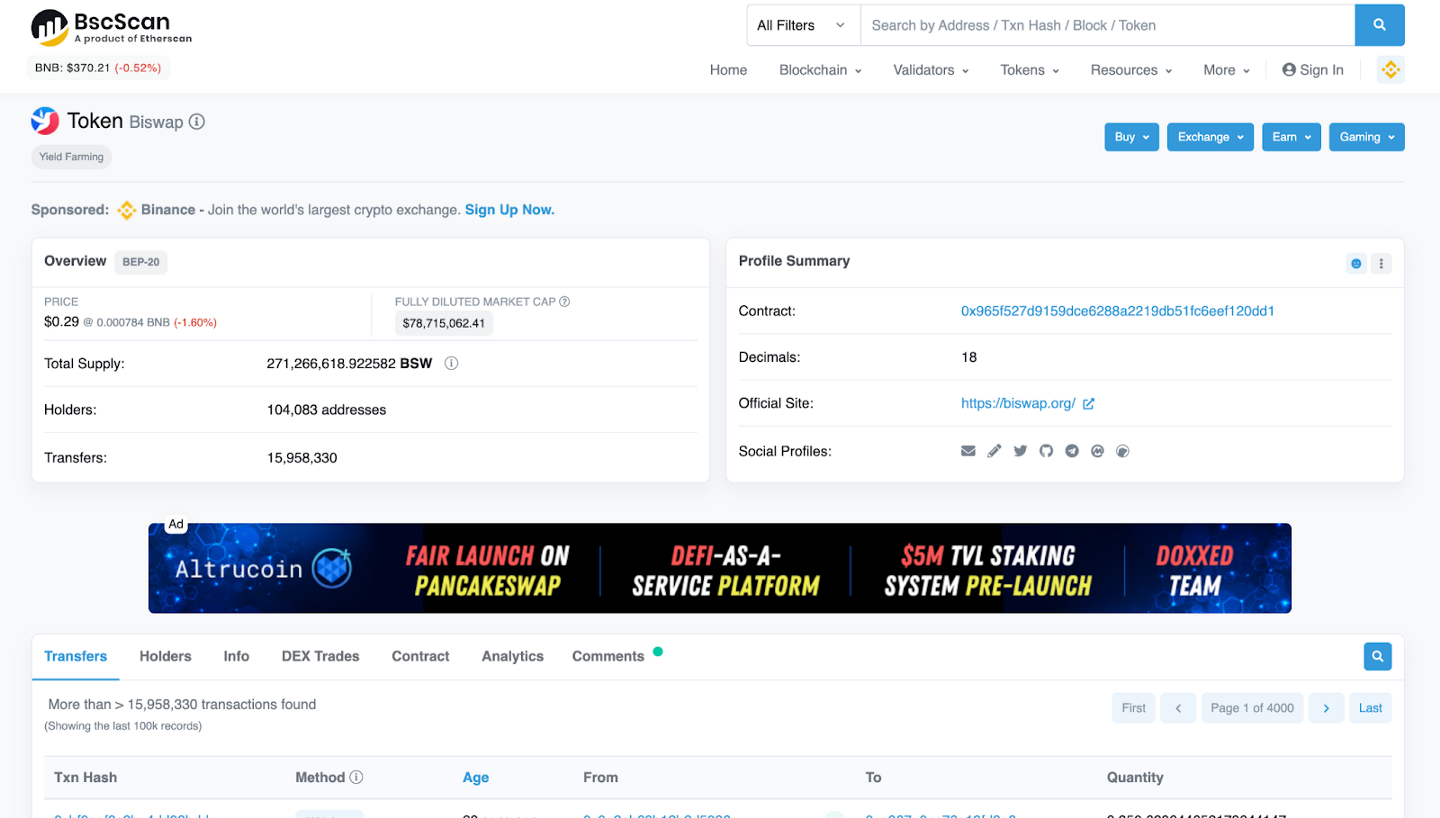Click the Yield Farming tag
1440x818 pixels.
click(71, 157)
